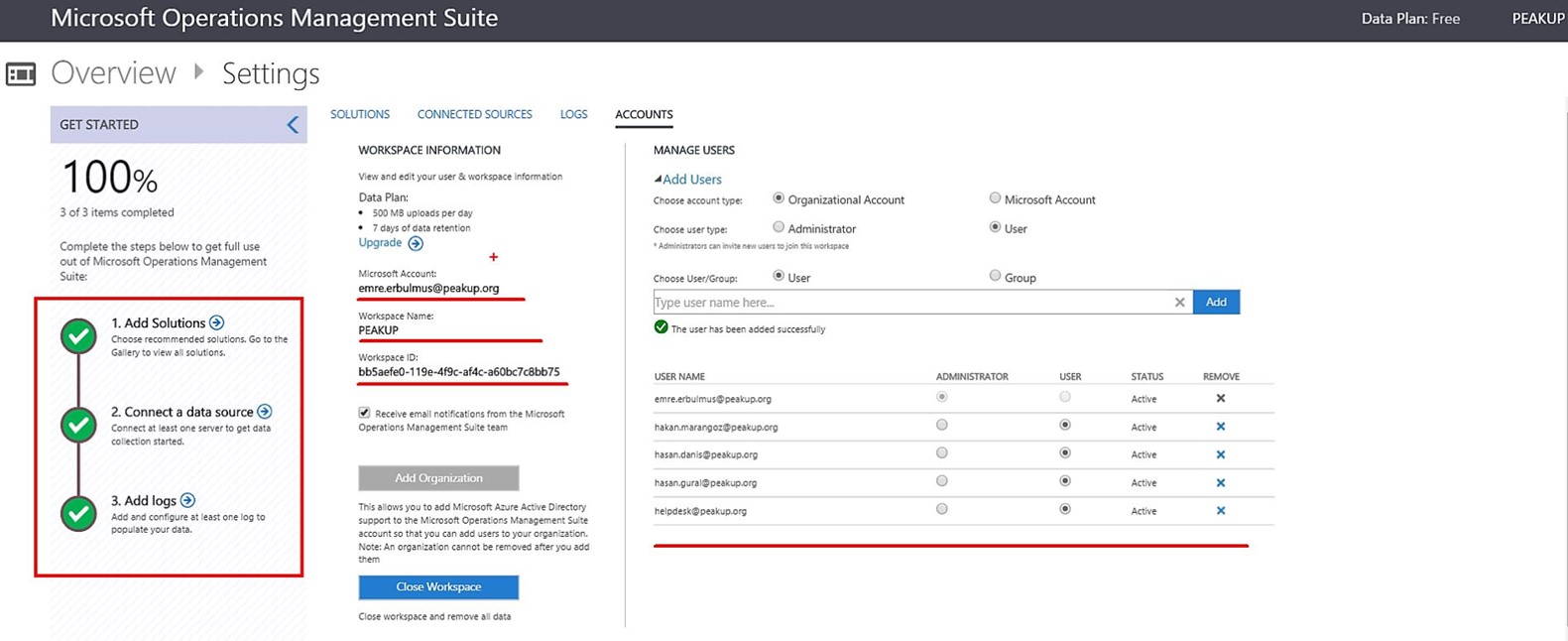
Task: Switch to the Solutions tab
Action: (360, 115)
